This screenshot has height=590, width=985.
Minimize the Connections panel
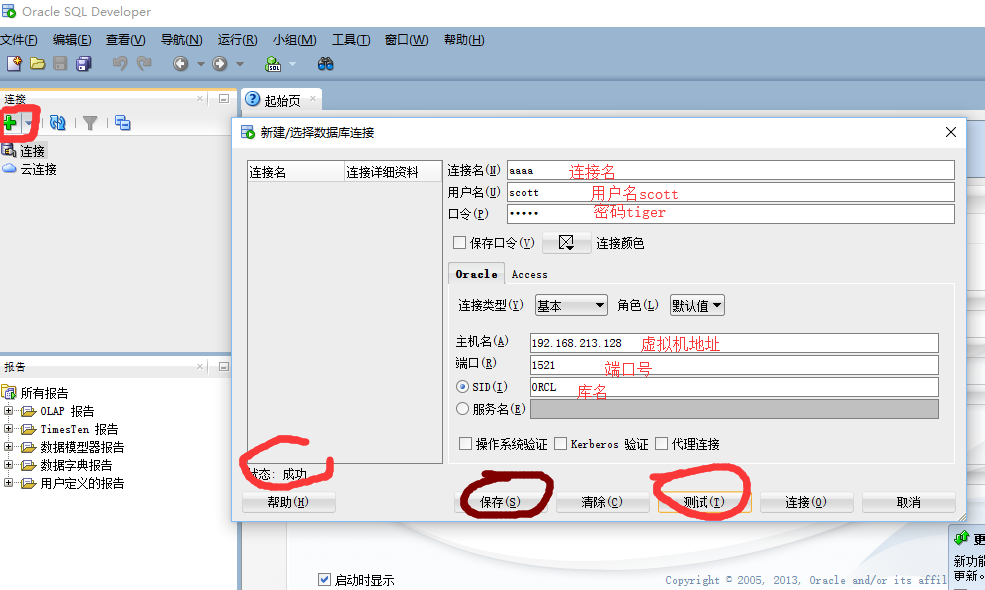point(224,99)
